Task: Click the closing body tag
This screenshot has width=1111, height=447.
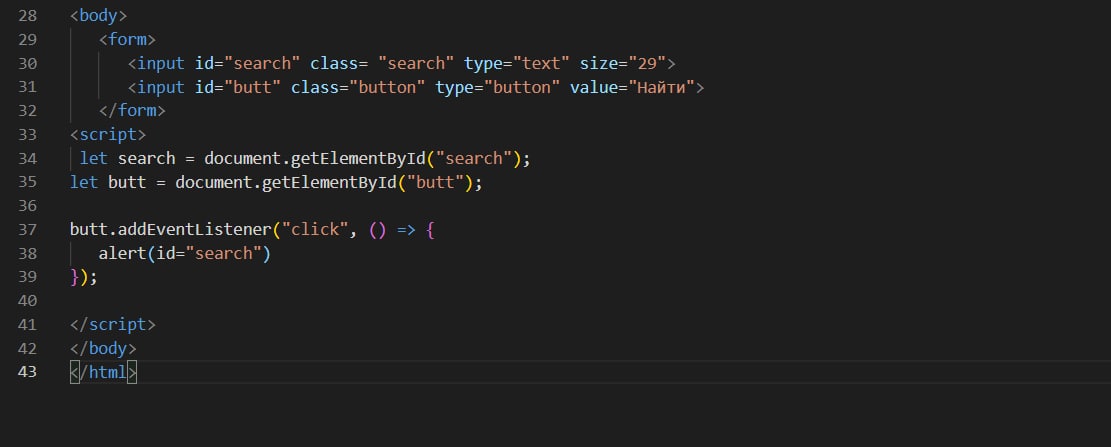Action: tap(103, 349)
